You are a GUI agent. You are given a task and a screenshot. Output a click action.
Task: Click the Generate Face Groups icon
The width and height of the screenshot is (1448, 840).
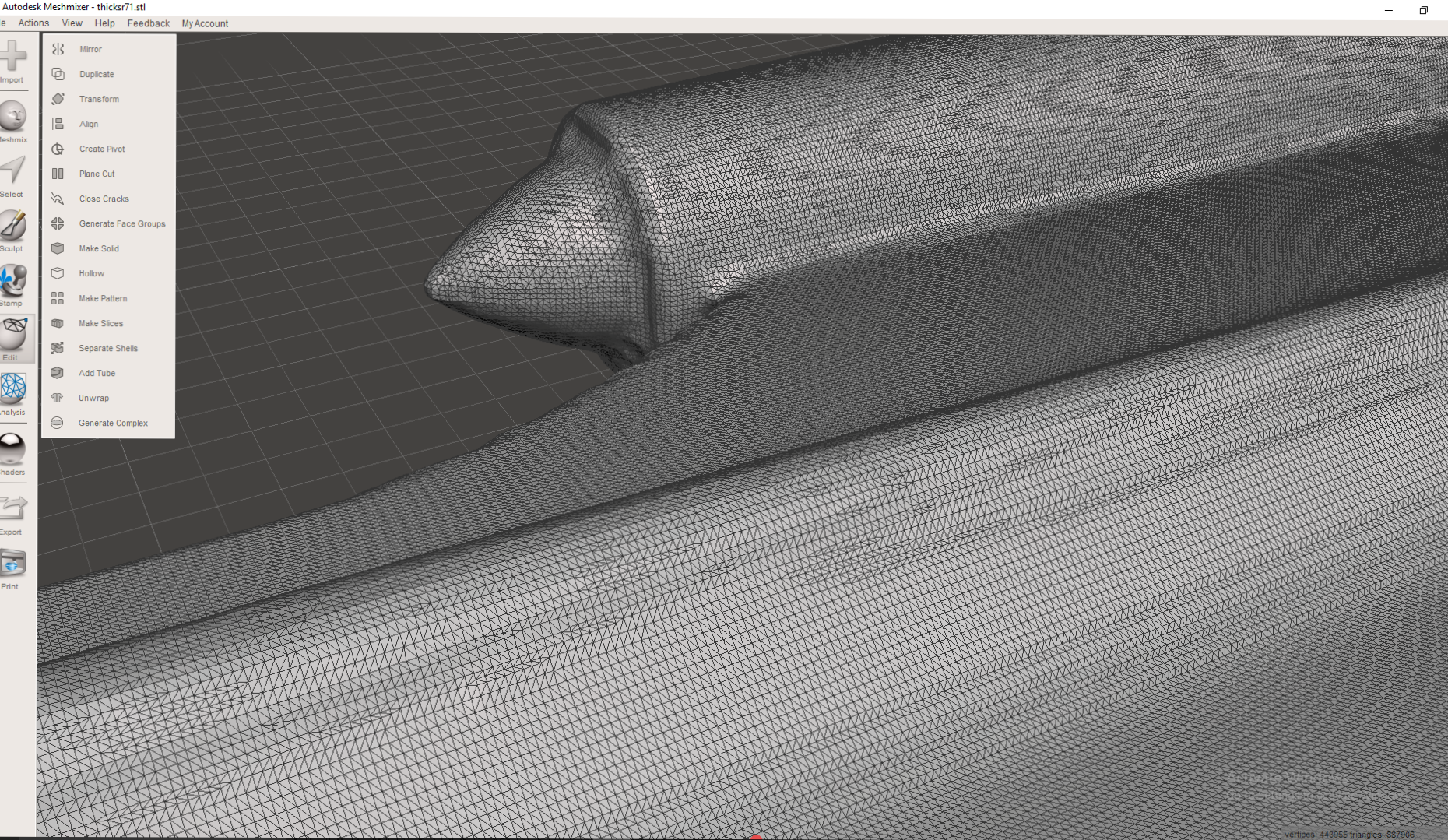(58, 223)
